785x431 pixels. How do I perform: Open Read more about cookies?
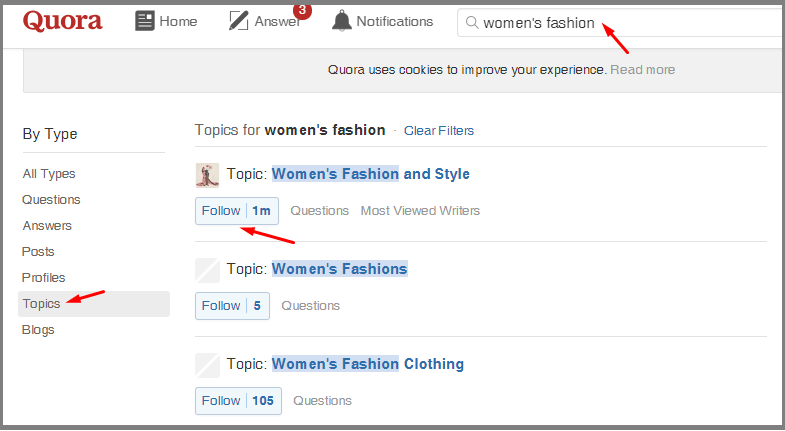(642, 70)
